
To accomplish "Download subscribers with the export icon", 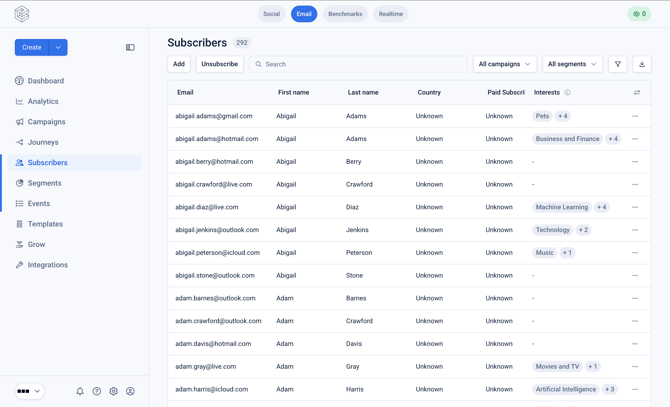I will (x=642, y=64).
